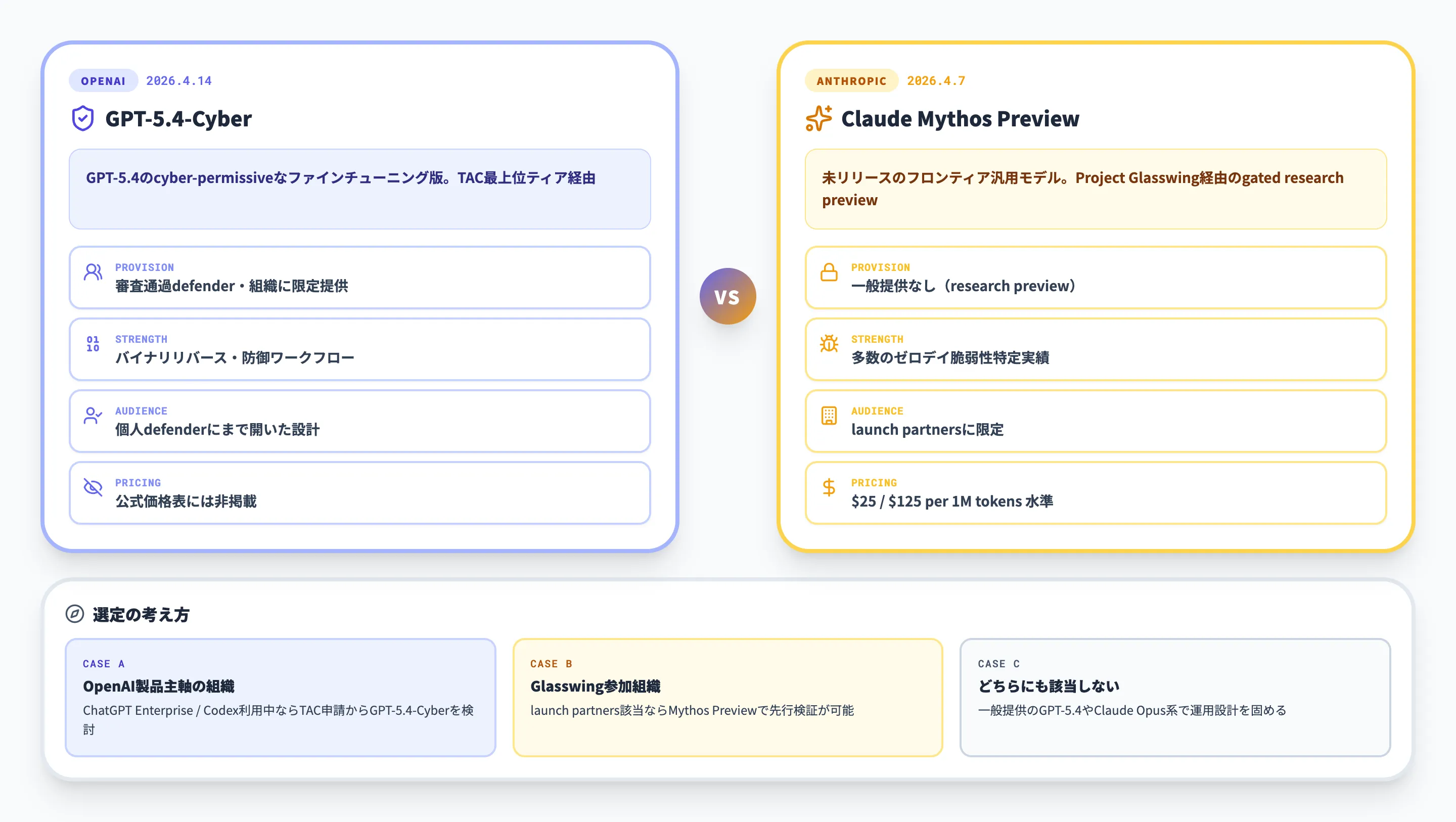
Task: Click the sparkles icon beside Claude Mythos Preview
Action: pos(818,118)
